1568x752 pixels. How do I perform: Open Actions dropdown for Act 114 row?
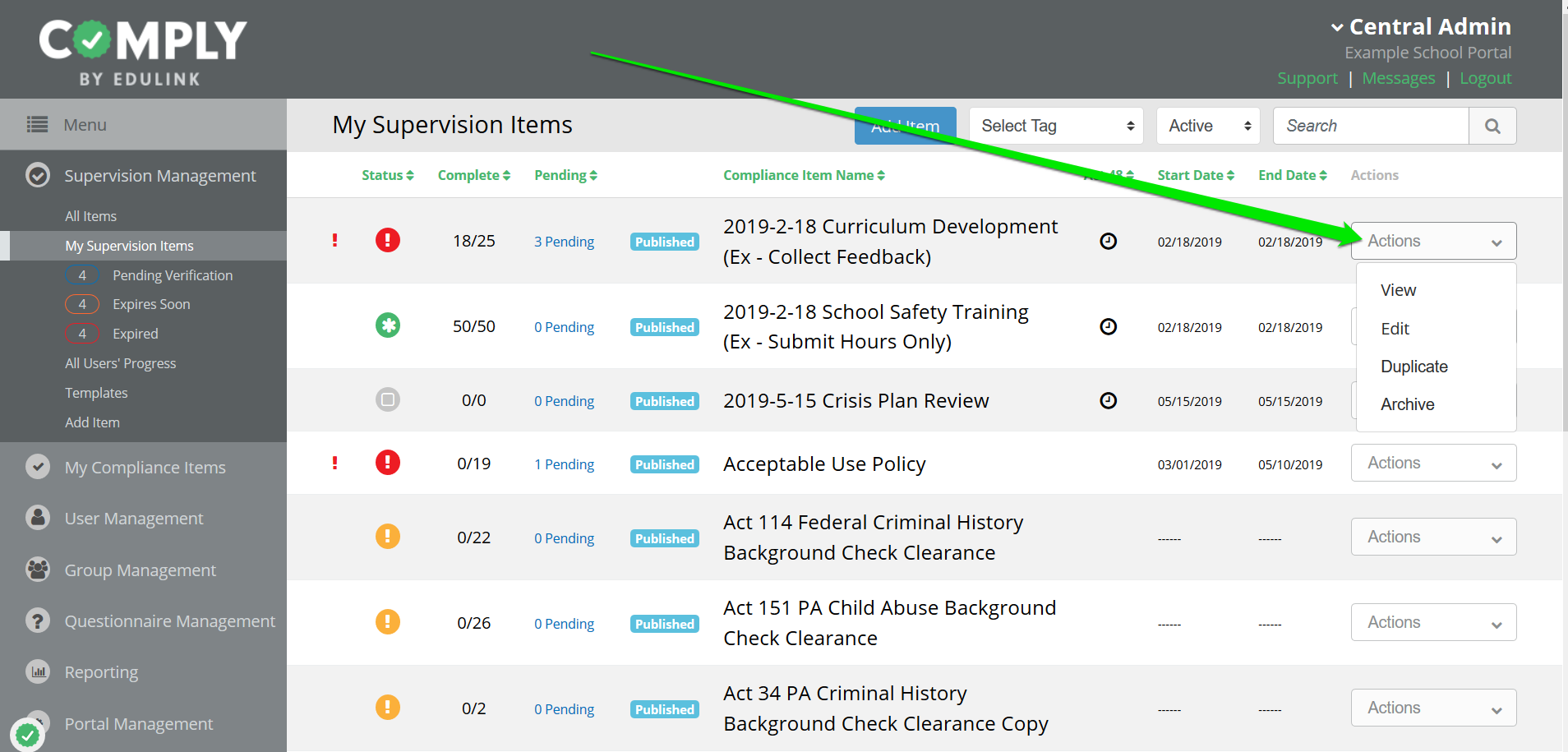[1433, 537]
